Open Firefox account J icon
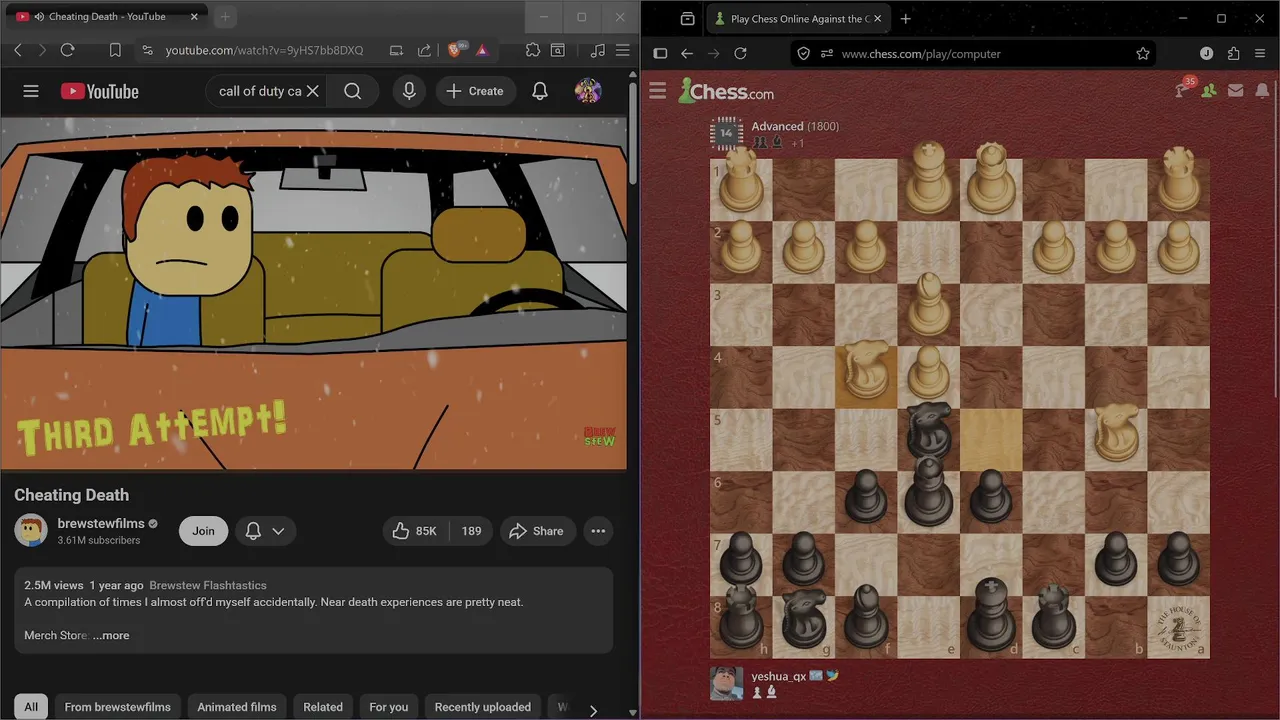The width and height of the screenshot is (1280, 720). tap(1206, 54)
